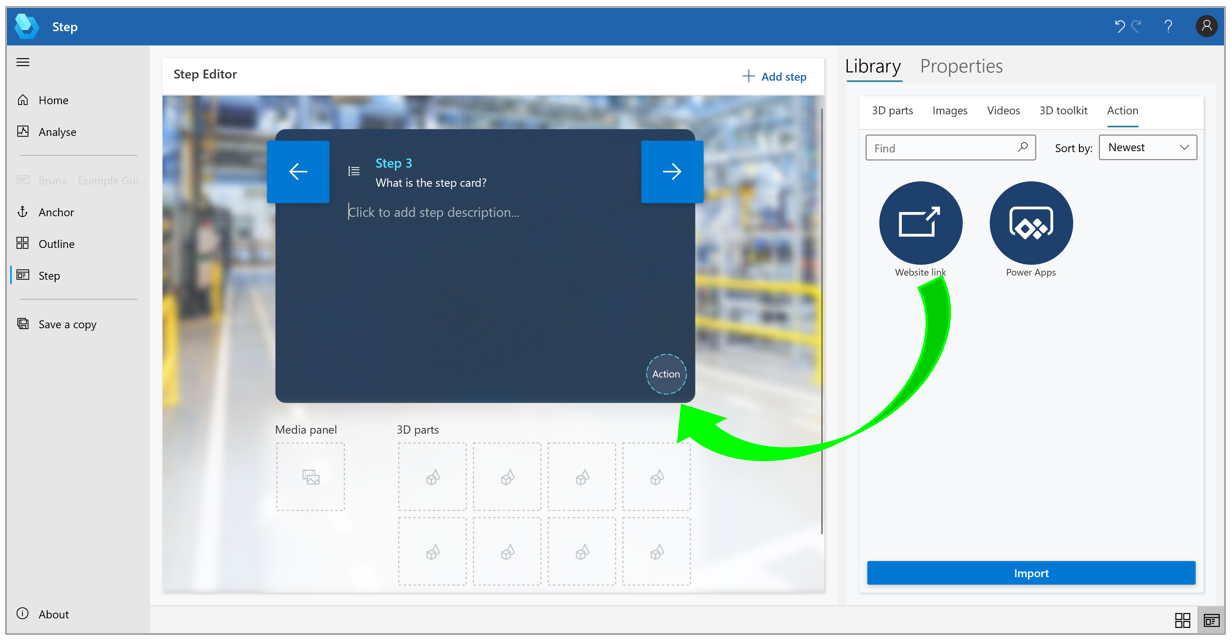1232x641 pixels.
Task: Toggle the panel view icon bottom right corner
Action: pyautogui.click(x=1210, y=620)
